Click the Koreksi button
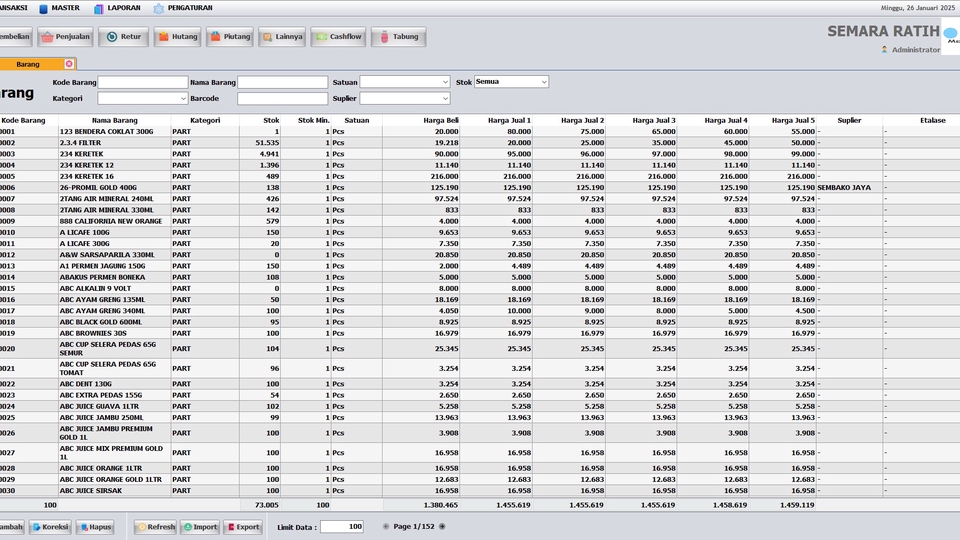This screenshot has width=960, height=540. click(50, 527)
